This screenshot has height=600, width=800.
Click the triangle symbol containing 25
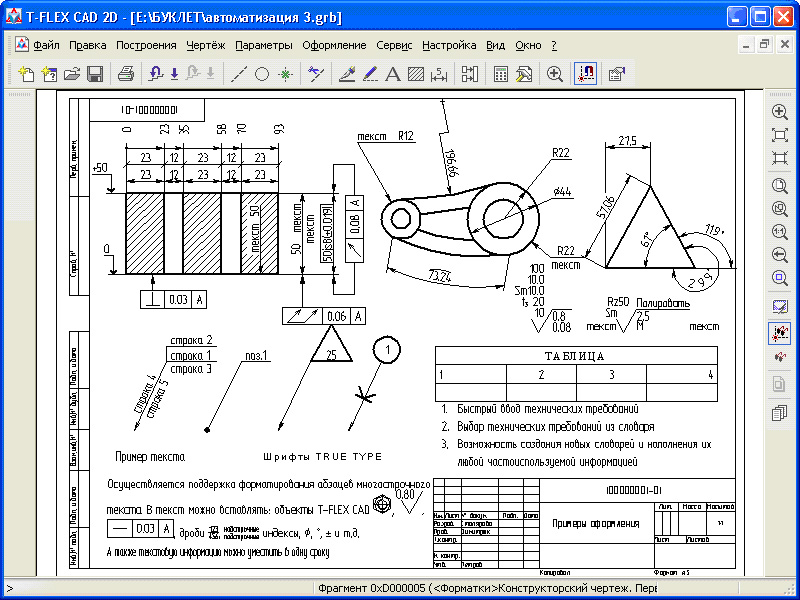(332, 345)
